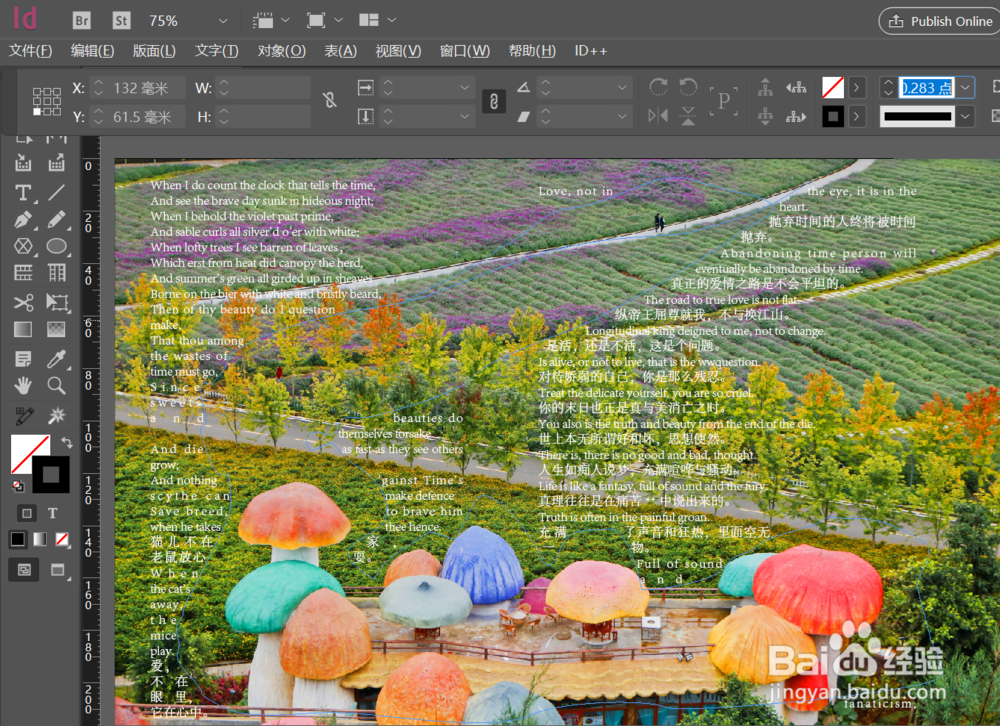Select the Ellipse tool

point(56,246)
